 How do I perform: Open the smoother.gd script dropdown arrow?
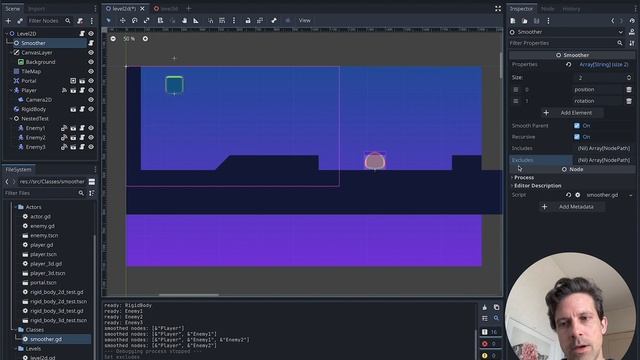(631, 195)
